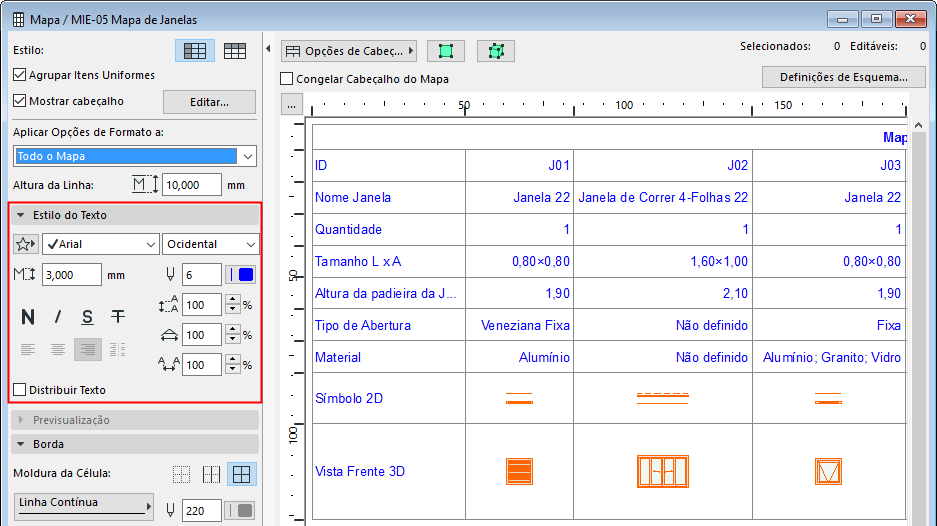Select cell Janela de Correr 4-Folhas 22

pos(663,197)
